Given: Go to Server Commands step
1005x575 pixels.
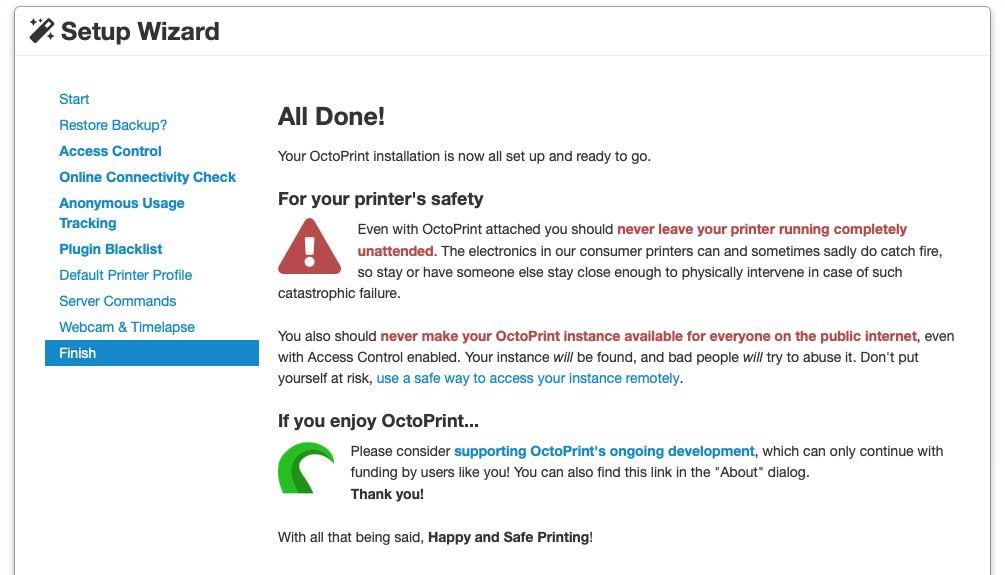Looking at the screenshot, I should point(117,301).
